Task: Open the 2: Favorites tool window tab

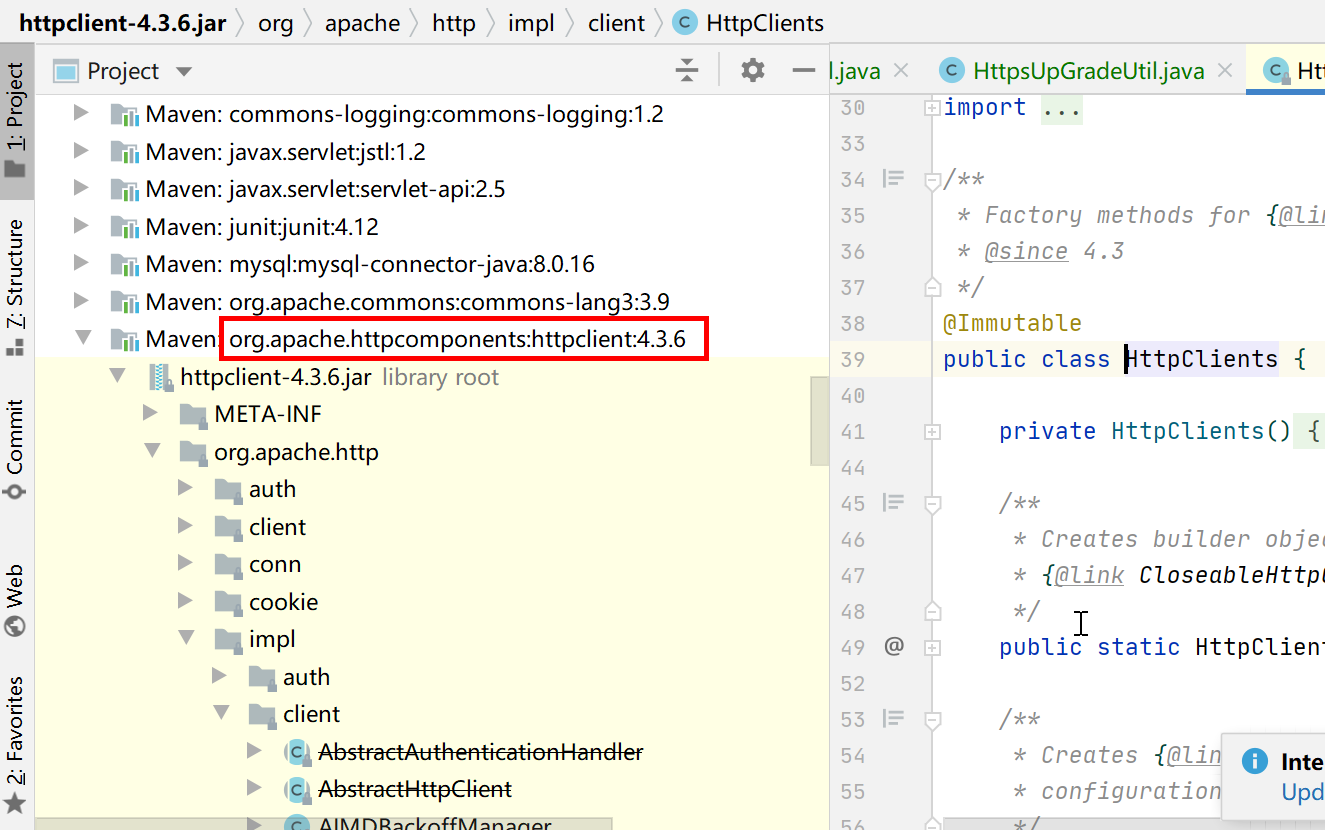Action: pos(16,743)
